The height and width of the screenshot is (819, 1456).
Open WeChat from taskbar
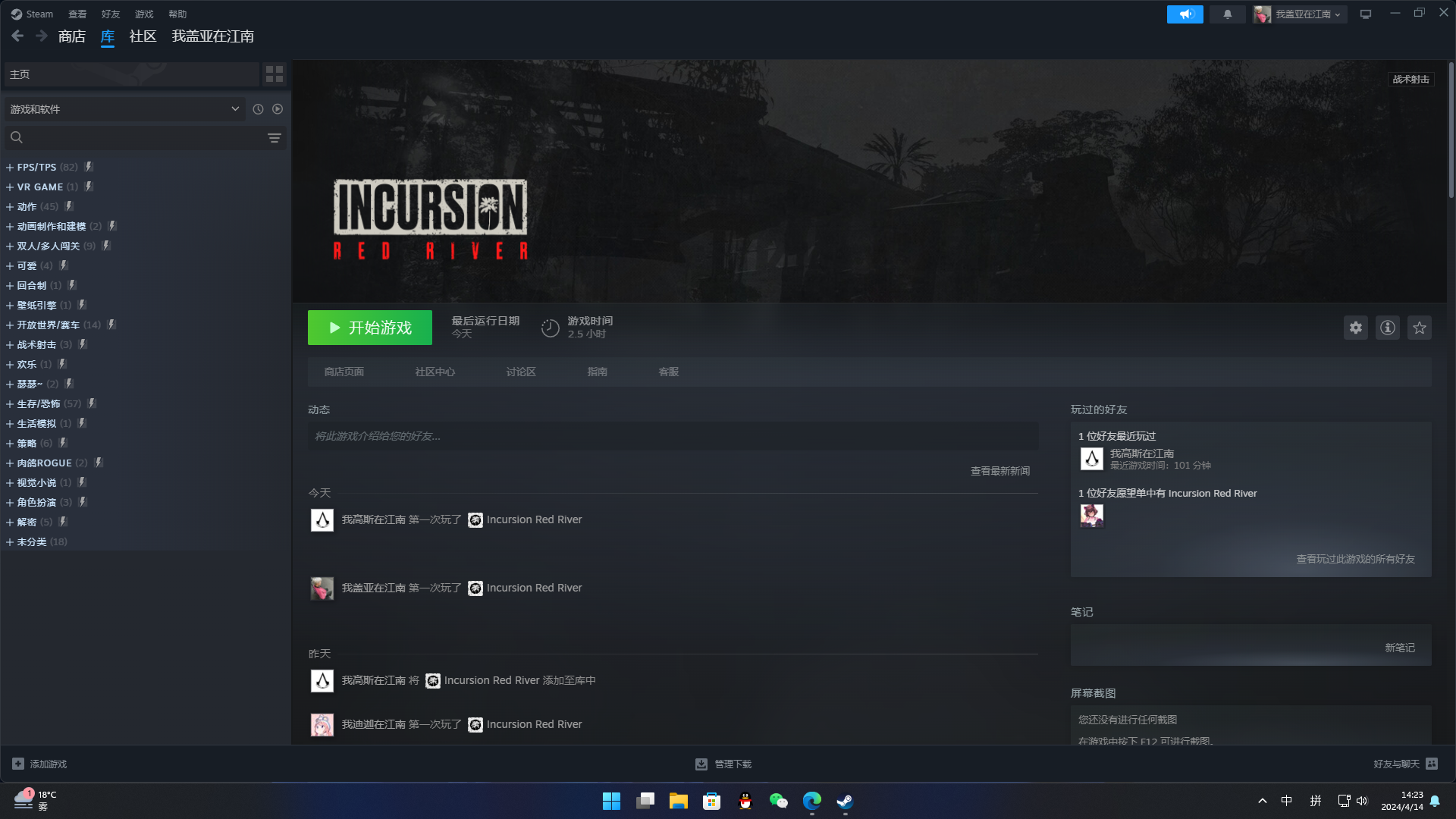click(778, 801)
